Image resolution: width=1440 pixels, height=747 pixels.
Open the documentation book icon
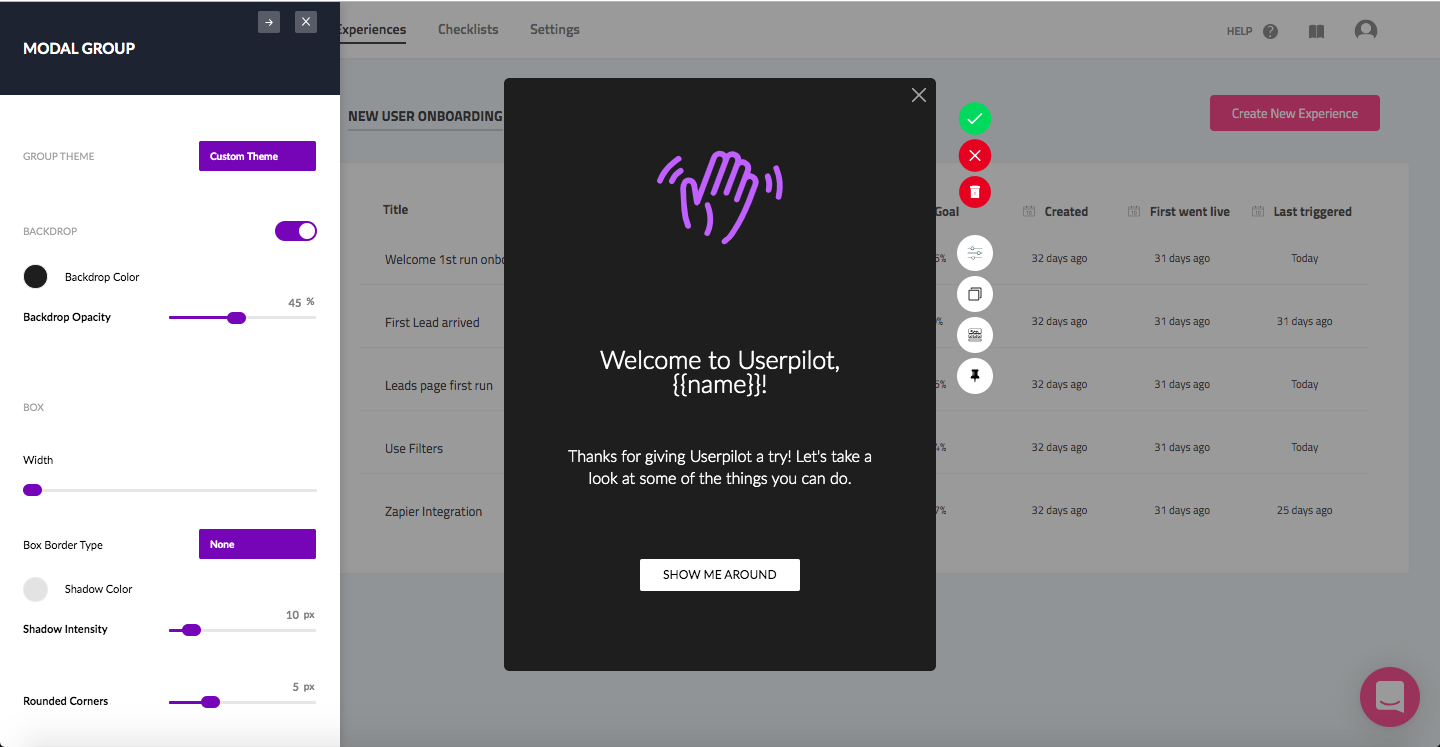[1316, 31]
